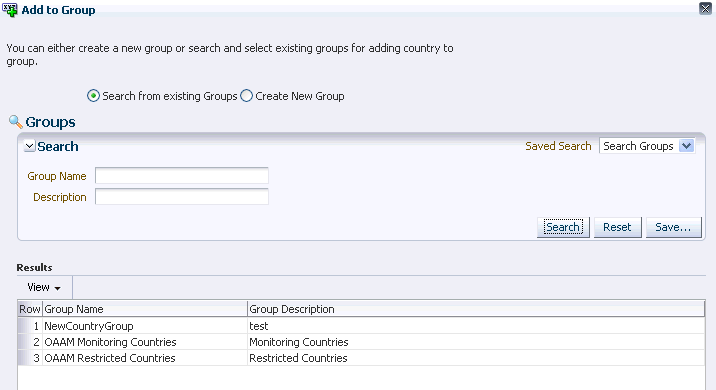This screenshot has height=390, width=716.
Task: Click the 'test' description cell
Action: click(476, 326)
